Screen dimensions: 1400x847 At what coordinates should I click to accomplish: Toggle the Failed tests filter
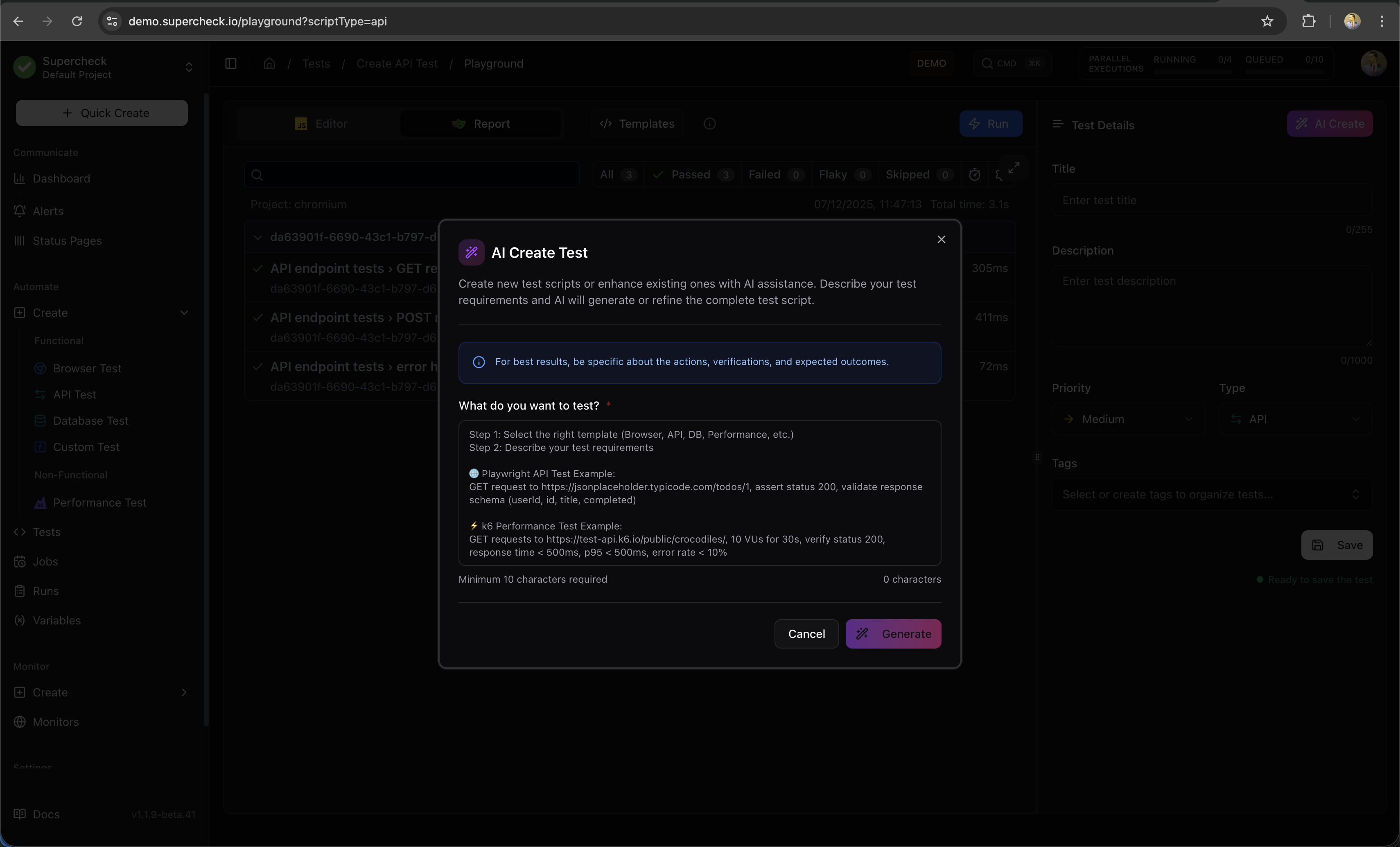(x=775, y=174)
